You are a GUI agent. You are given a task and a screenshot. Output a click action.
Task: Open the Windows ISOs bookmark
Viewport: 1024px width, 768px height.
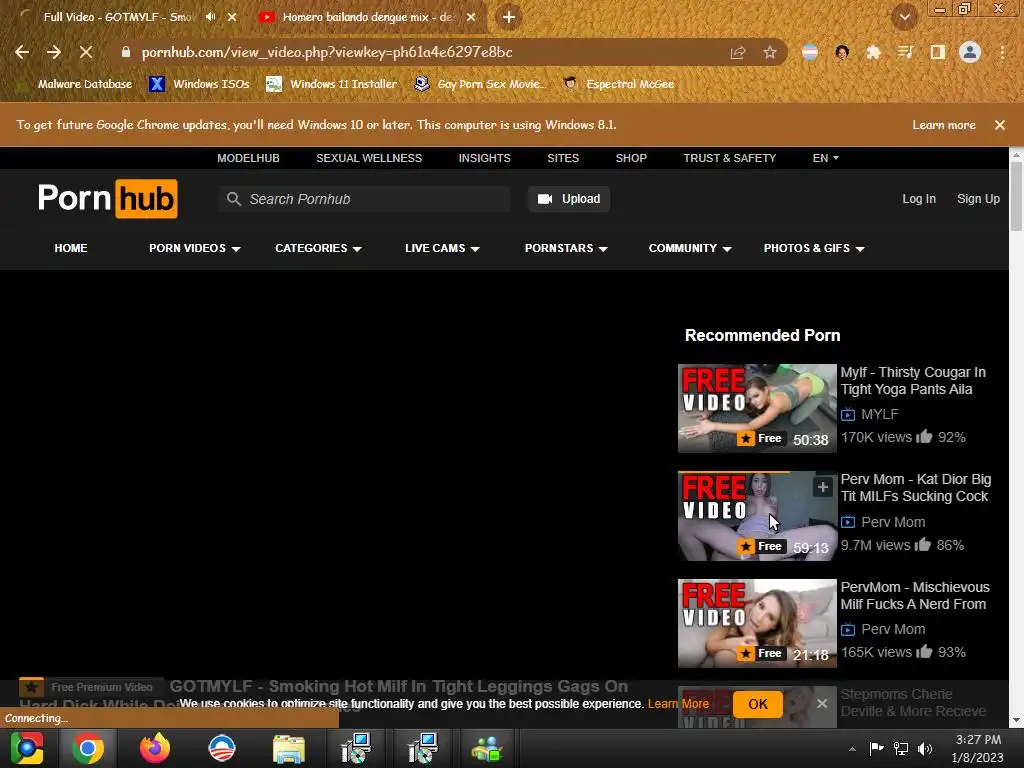(200, 84)
